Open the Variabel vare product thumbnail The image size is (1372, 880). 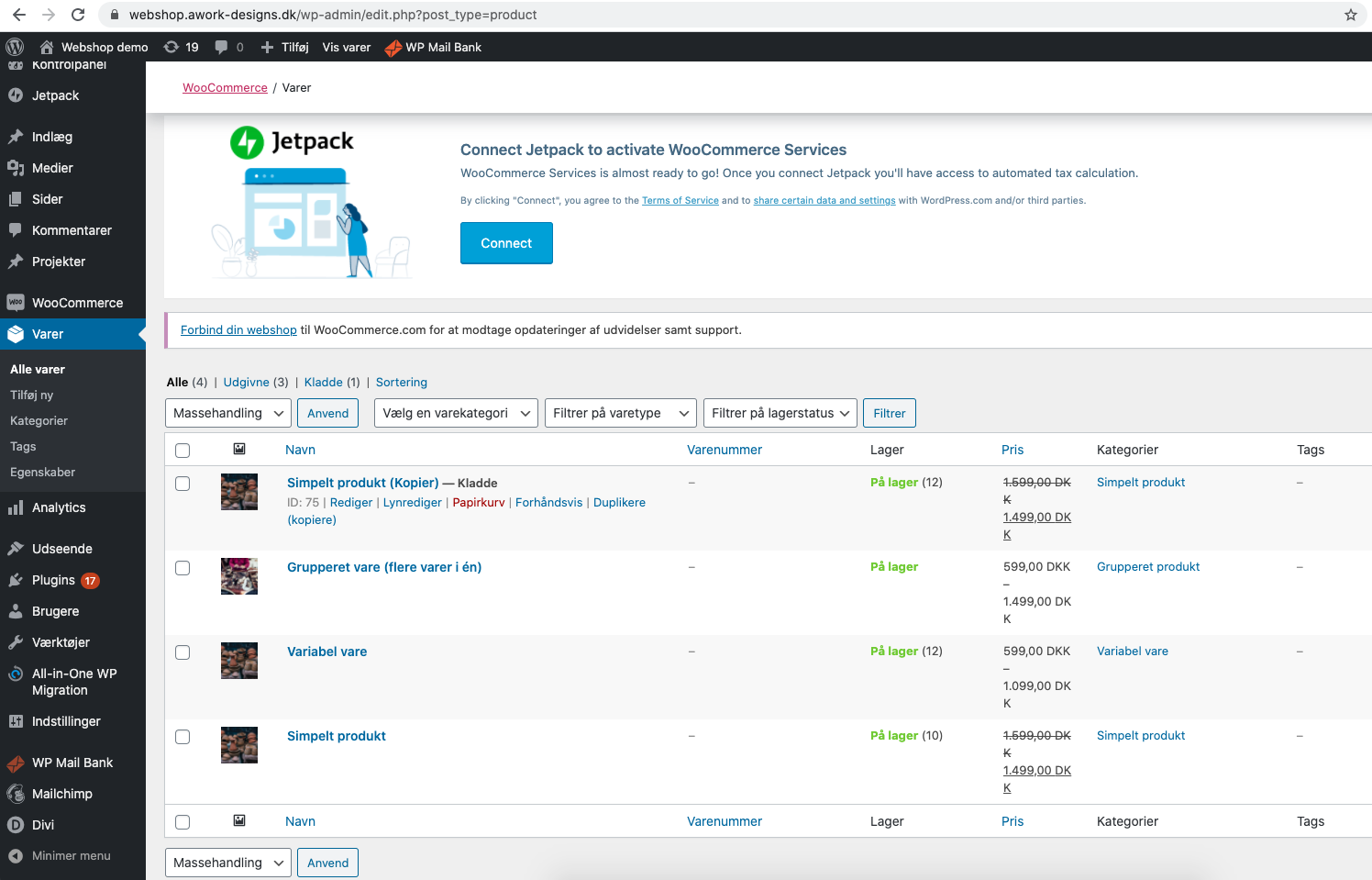coord(239,661)
